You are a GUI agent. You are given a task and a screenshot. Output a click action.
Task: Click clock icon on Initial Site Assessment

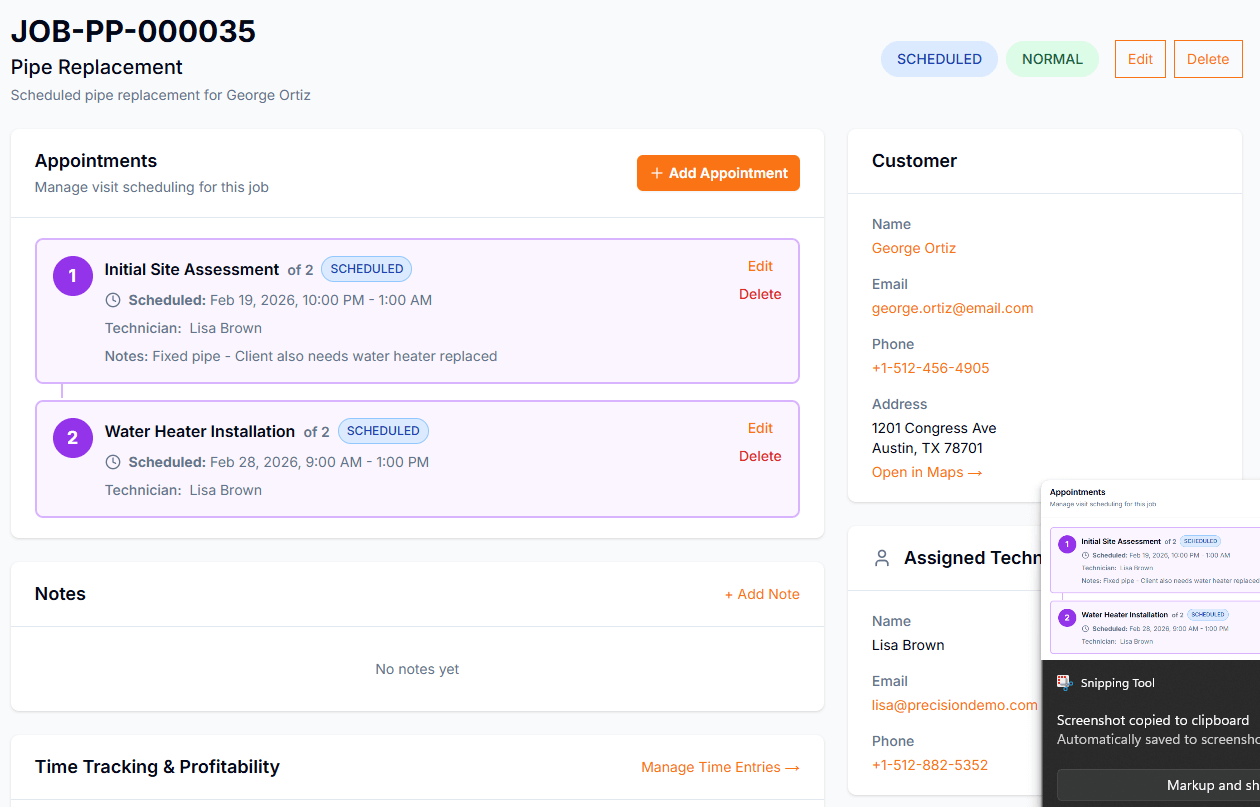(x=113, y=300)
